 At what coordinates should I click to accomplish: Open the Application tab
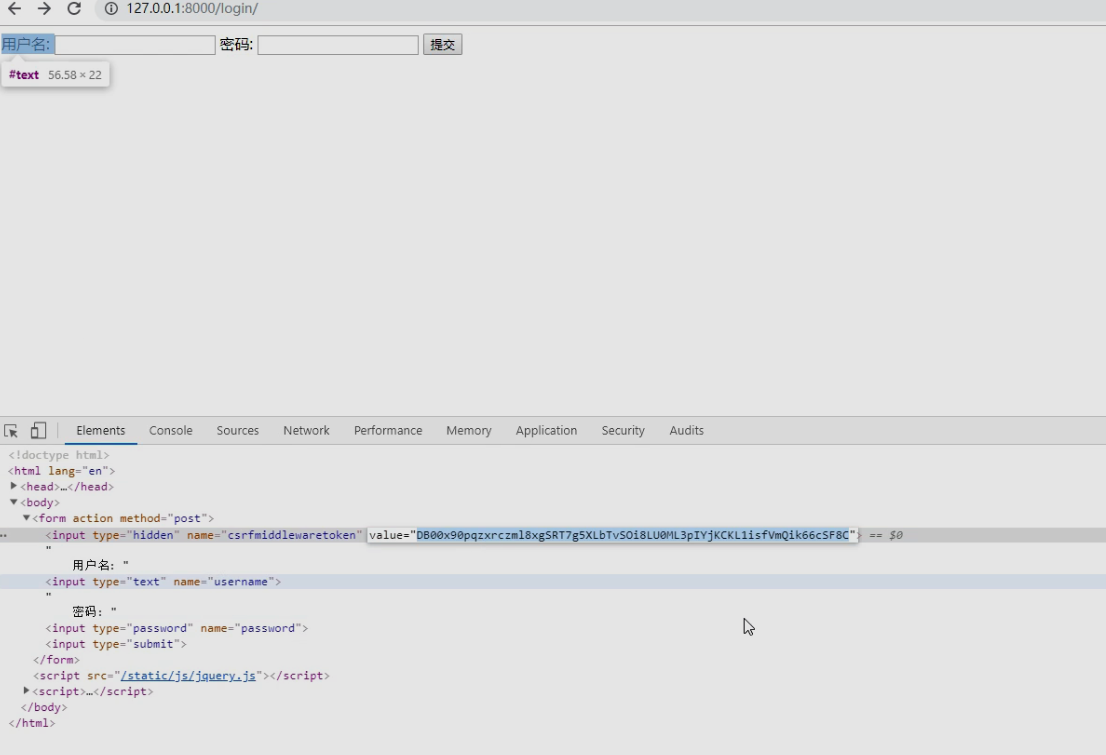[546, 430]
